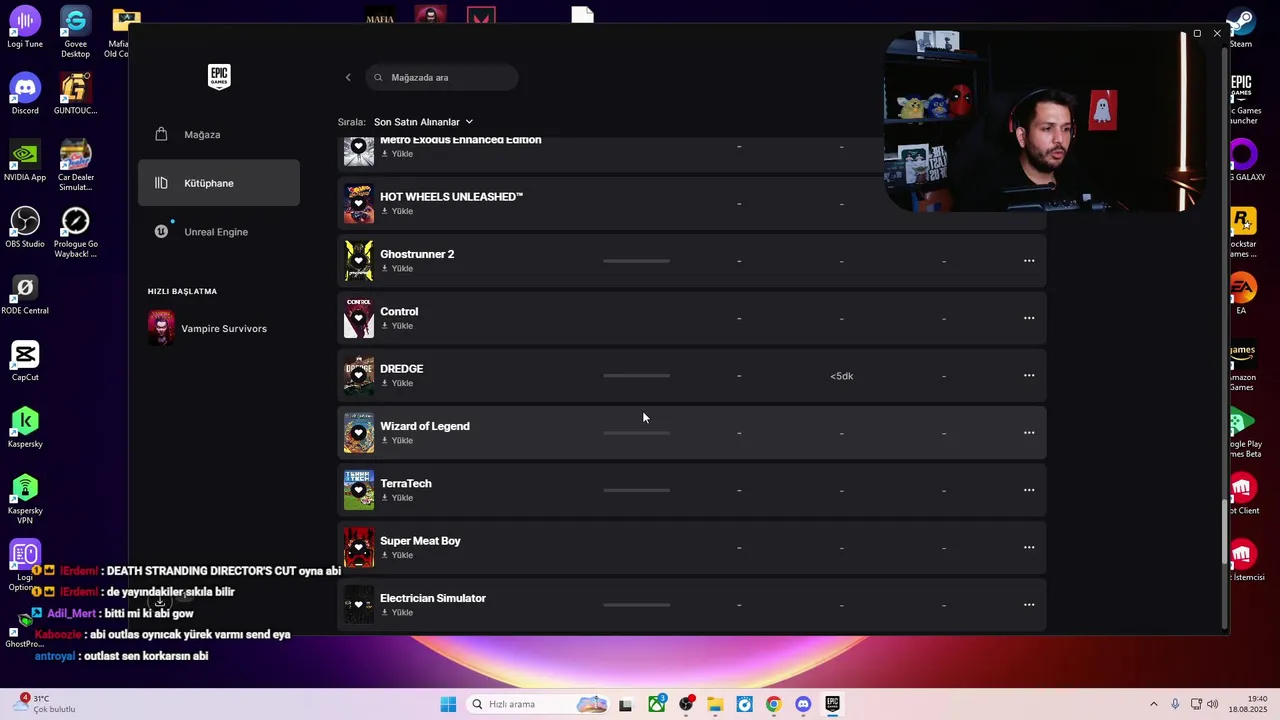
Task: Open the EA desktop icon
Action: tap(1242, 294)
